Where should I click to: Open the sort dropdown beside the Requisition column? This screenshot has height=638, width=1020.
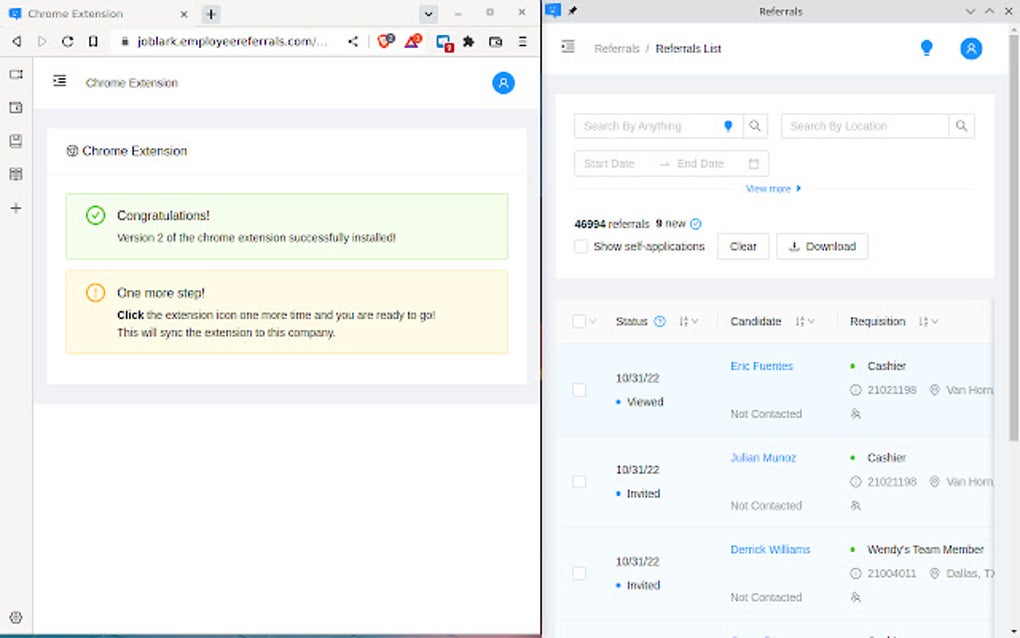point(926,321)
